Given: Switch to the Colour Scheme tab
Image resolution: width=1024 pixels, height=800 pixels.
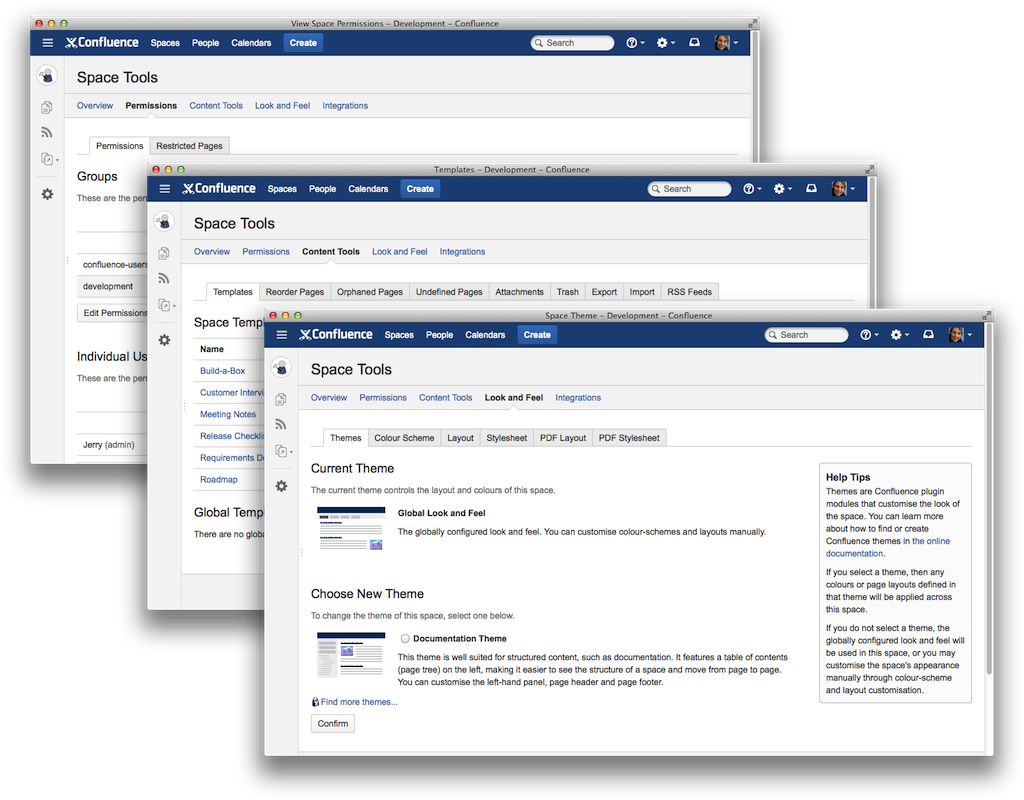Looking at the screenshot, I should (x=404, y=438).
